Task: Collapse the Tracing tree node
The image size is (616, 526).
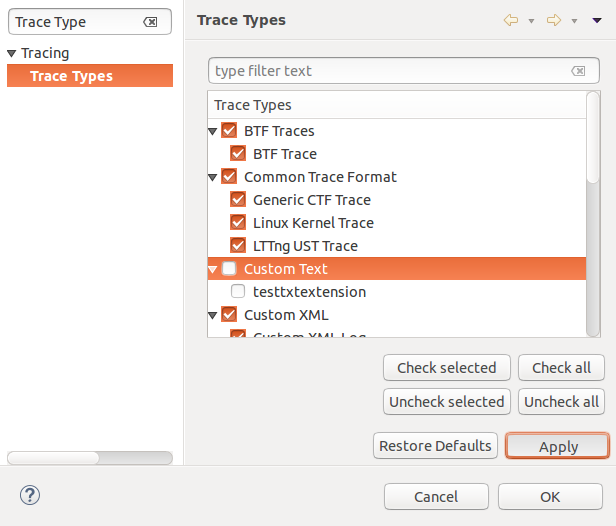Action: (12, 54)
